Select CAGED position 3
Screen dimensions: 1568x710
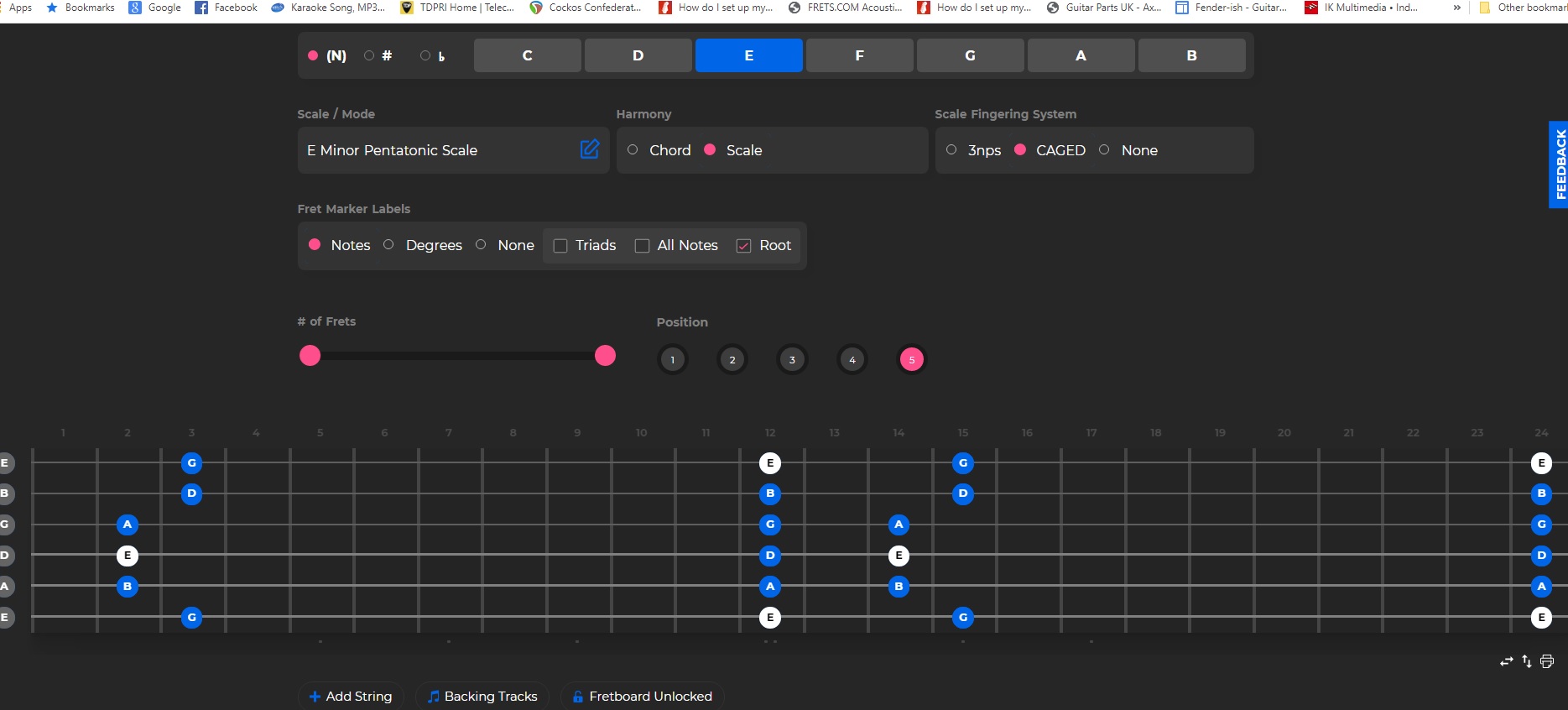(792, 360)
